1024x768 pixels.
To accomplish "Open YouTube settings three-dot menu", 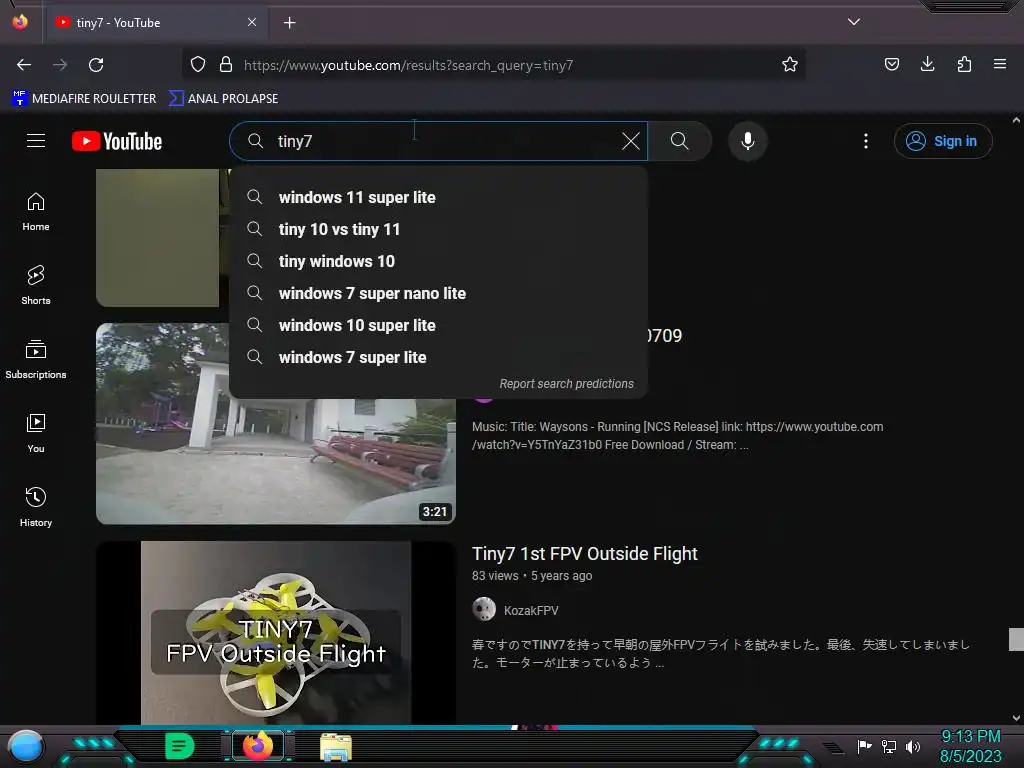I will pyautogui.click(x=866, y=141).
